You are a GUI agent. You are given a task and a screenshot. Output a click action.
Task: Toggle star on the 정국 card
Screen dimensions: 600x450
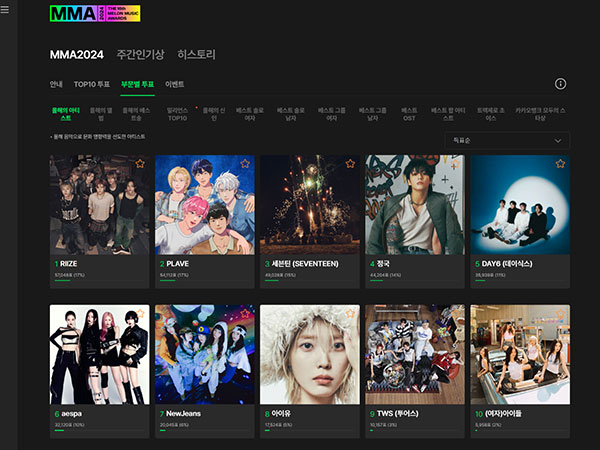pyautogui.click(x=455, y=164)
